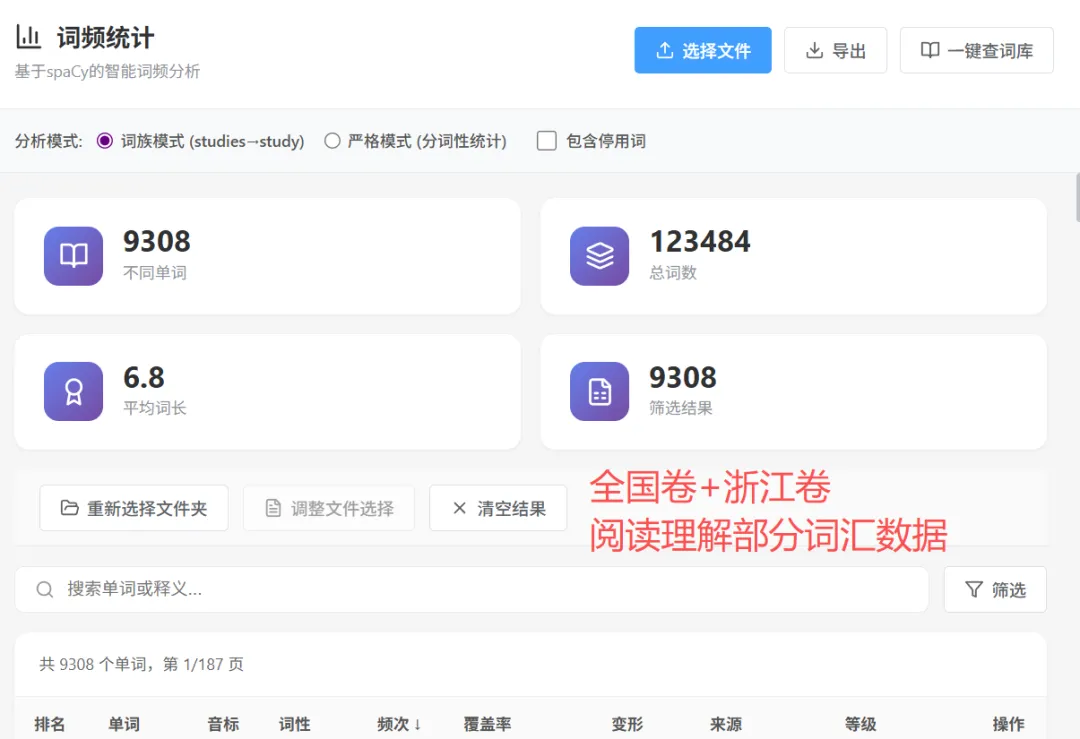Screen dimensions: 1080x739
Task: Click the 搜索单词或释义 search field
Action: click(400, 590)
